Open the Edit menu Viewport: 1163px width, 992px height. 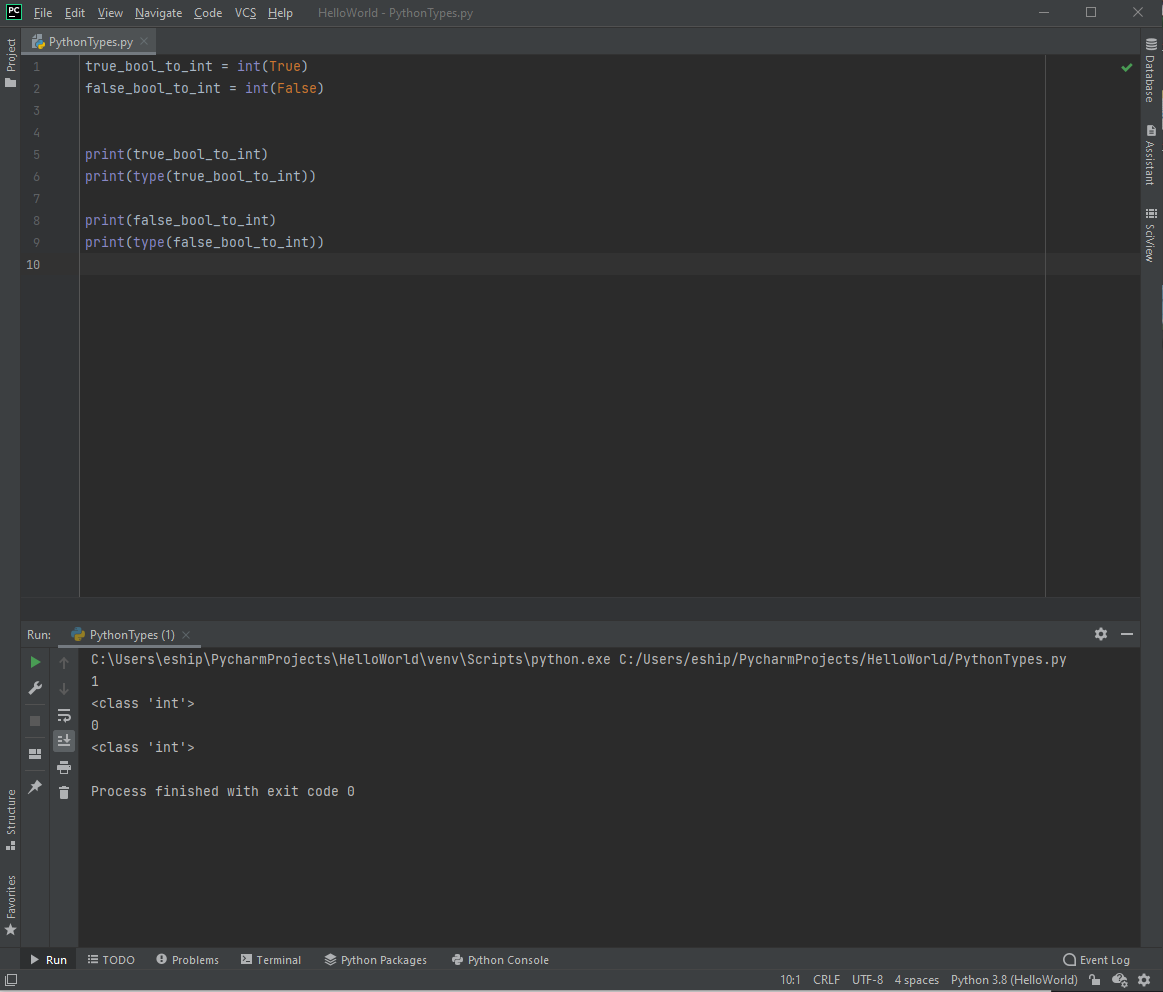[x=75, y=13]
